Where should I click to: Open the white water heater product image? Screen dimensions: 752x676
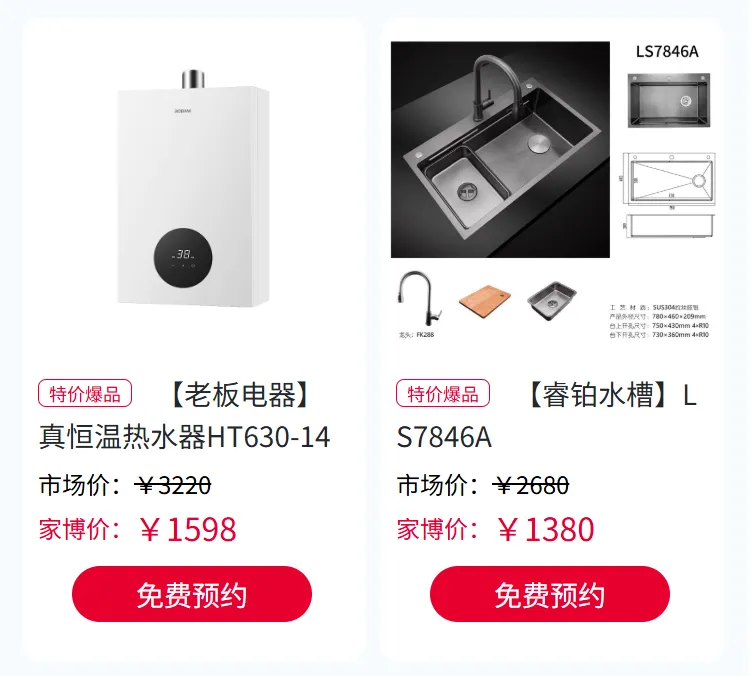coord(193,188)
